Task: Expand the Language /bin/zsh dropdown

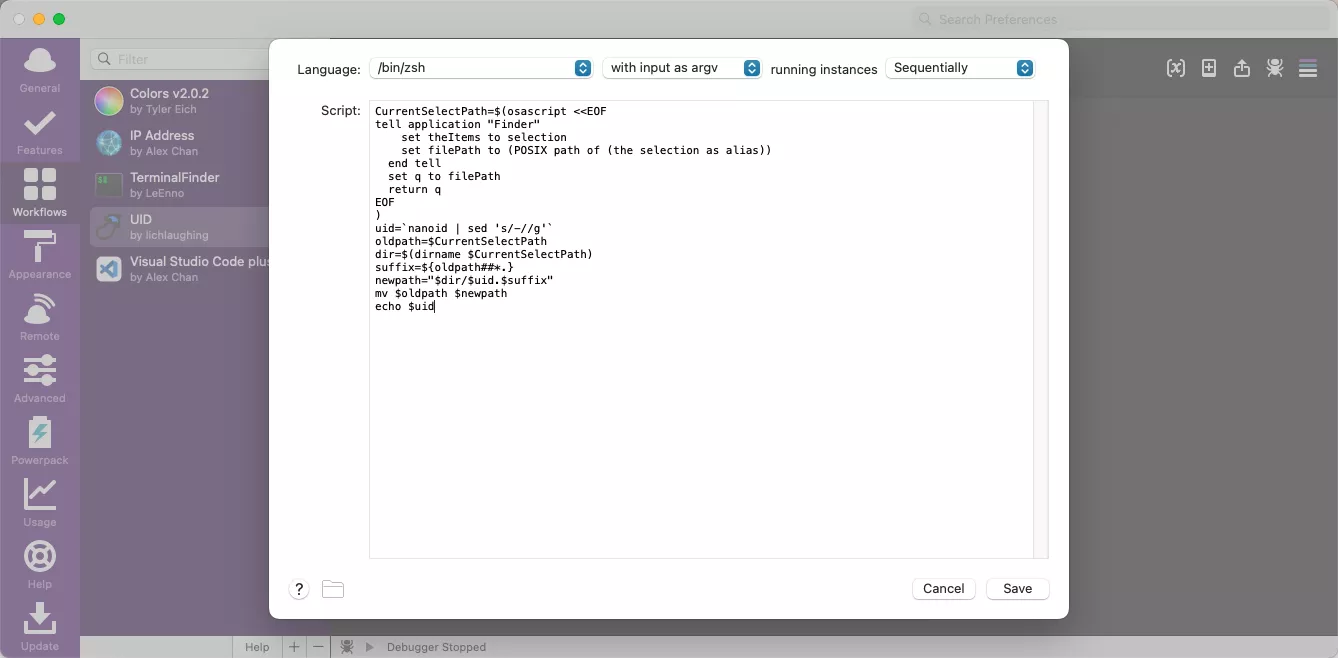Action: point(481,68)
